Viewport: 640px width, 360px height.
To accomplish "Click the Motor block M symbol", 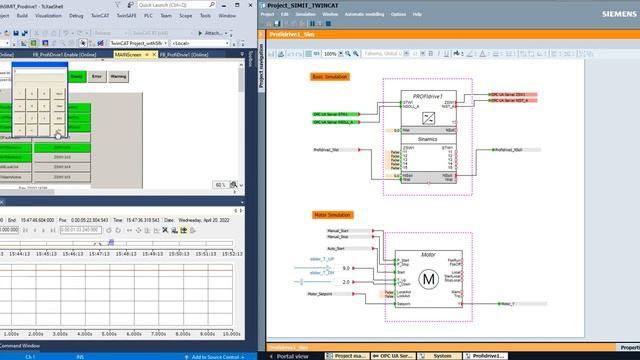I will tap(429, 279).
